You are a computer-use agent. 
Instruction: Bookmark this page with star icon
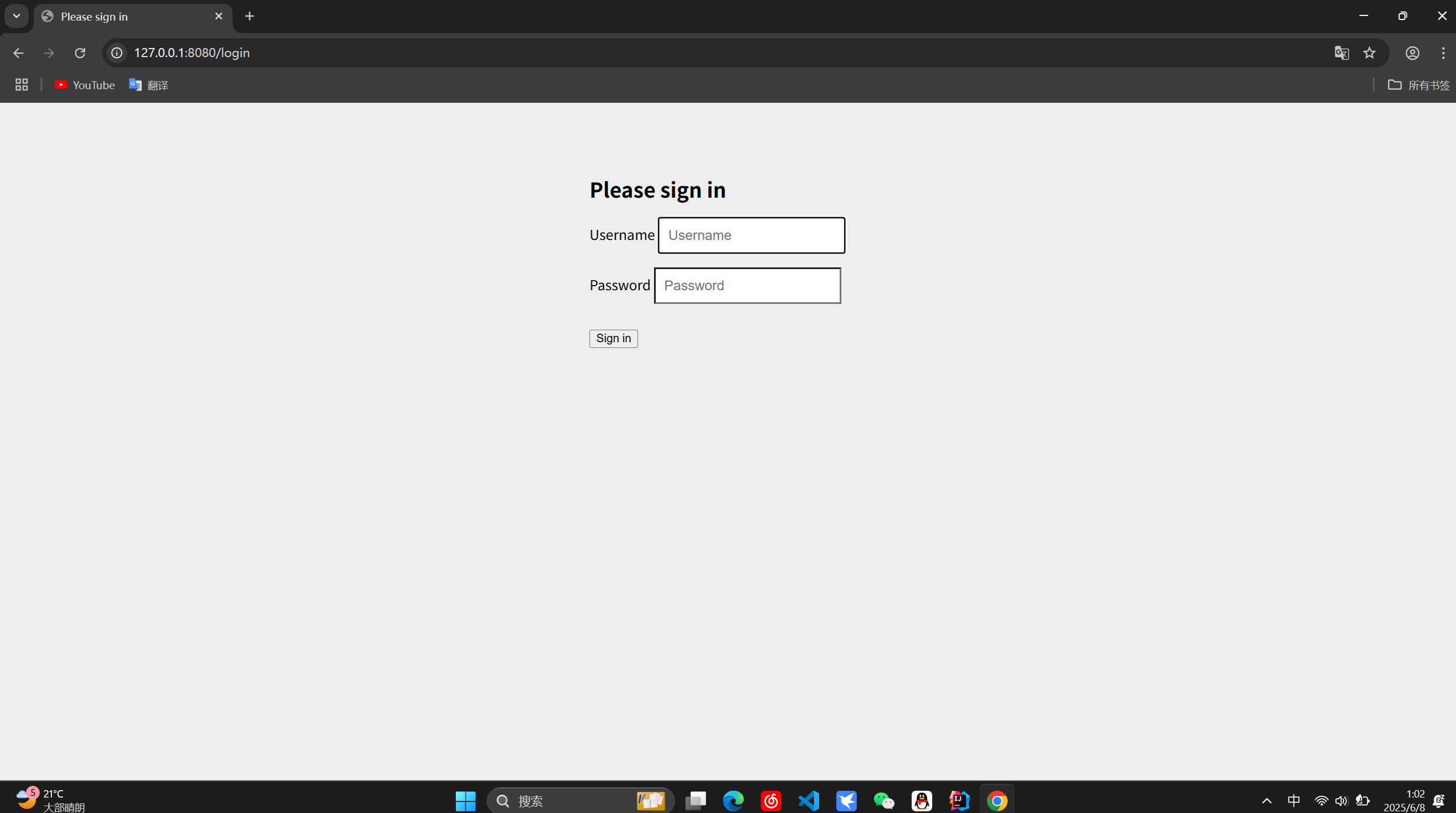[1369, 53]
